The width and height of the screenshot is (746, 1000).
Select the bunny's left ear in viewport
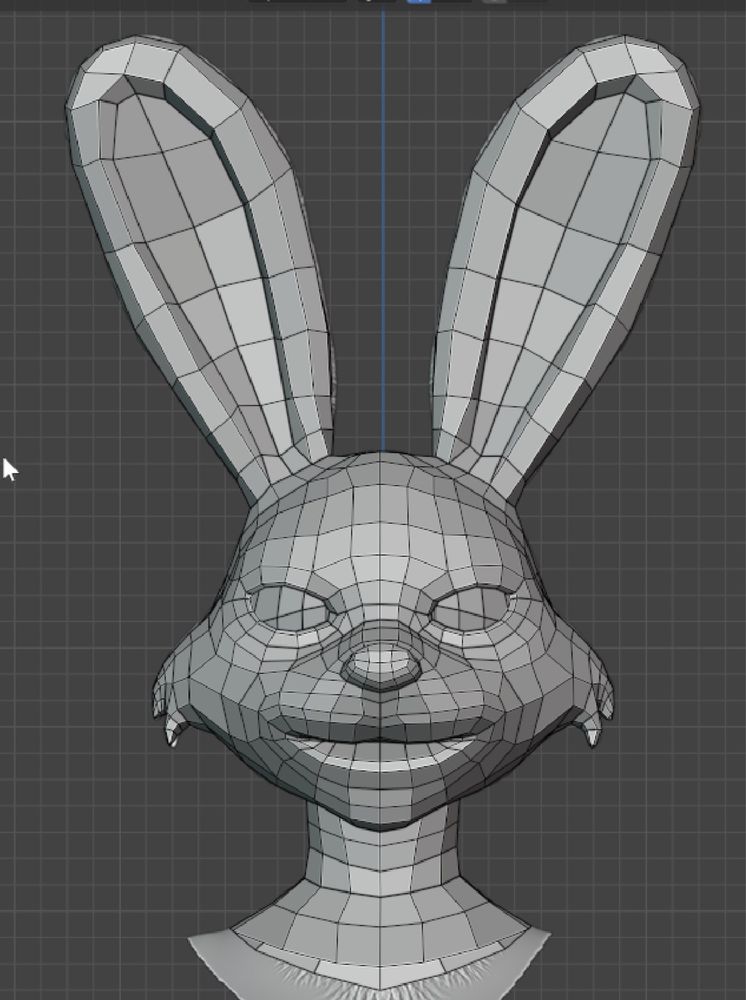pyautogui.click(x=198, y=268)
